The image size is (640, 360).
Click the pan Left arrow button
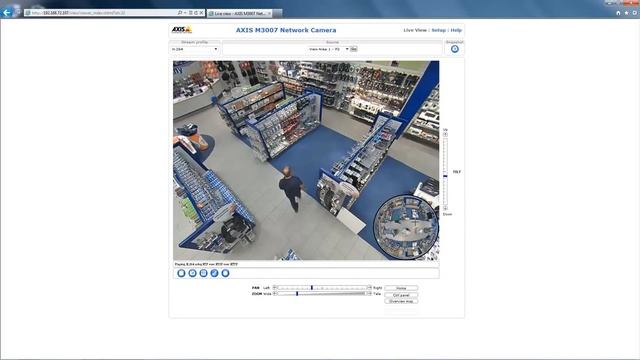(x=275, y=288)
